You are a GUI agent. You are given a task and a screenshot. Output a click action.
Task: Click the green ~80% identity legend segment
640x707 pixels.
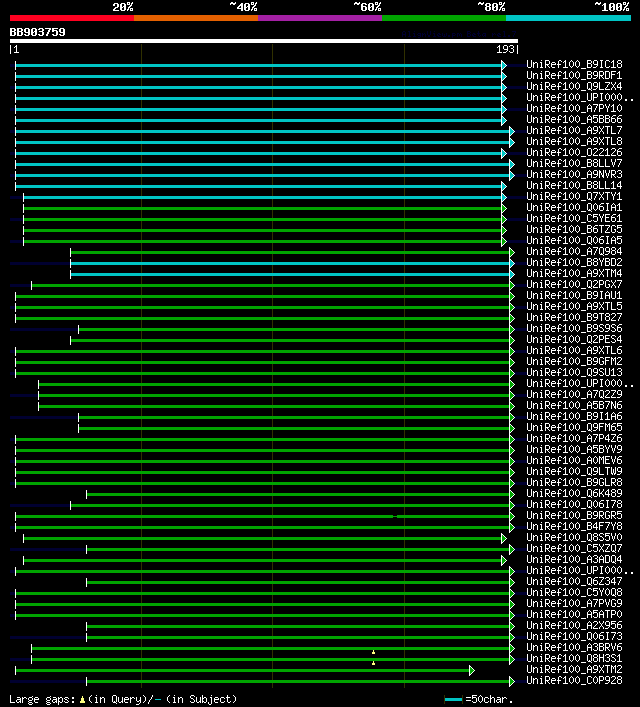pyautogui.click(x=444, y=18)
